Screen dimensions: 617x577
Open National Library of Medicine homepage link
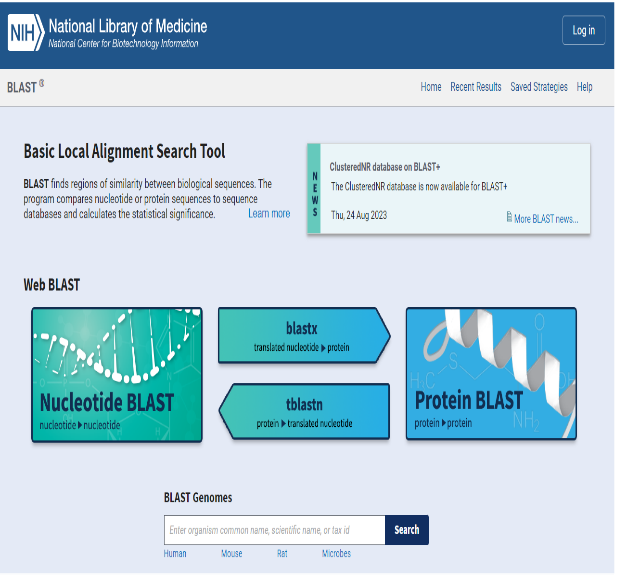pos(127,26)
